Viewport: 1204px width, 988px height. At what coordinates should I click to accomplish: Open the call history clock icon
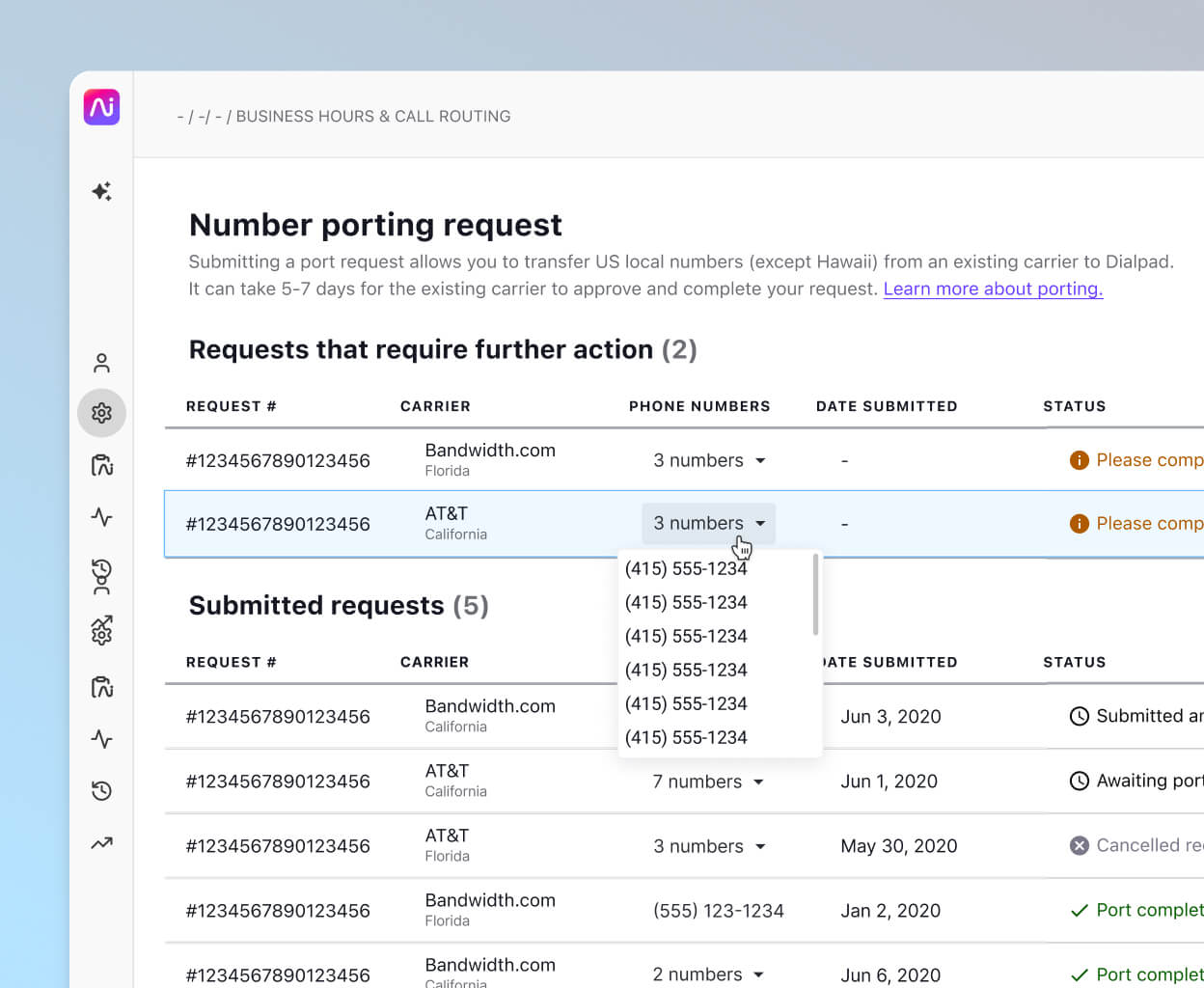tap(101, 791)
